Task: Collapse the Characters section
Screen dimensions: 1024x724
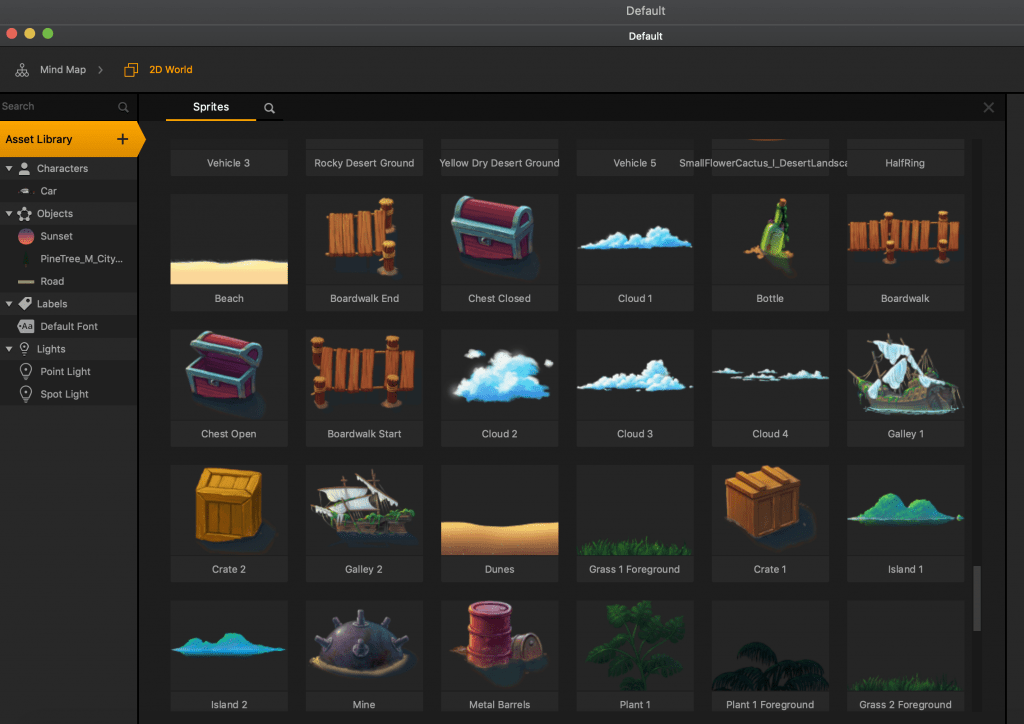Action: tap(9, 168)
